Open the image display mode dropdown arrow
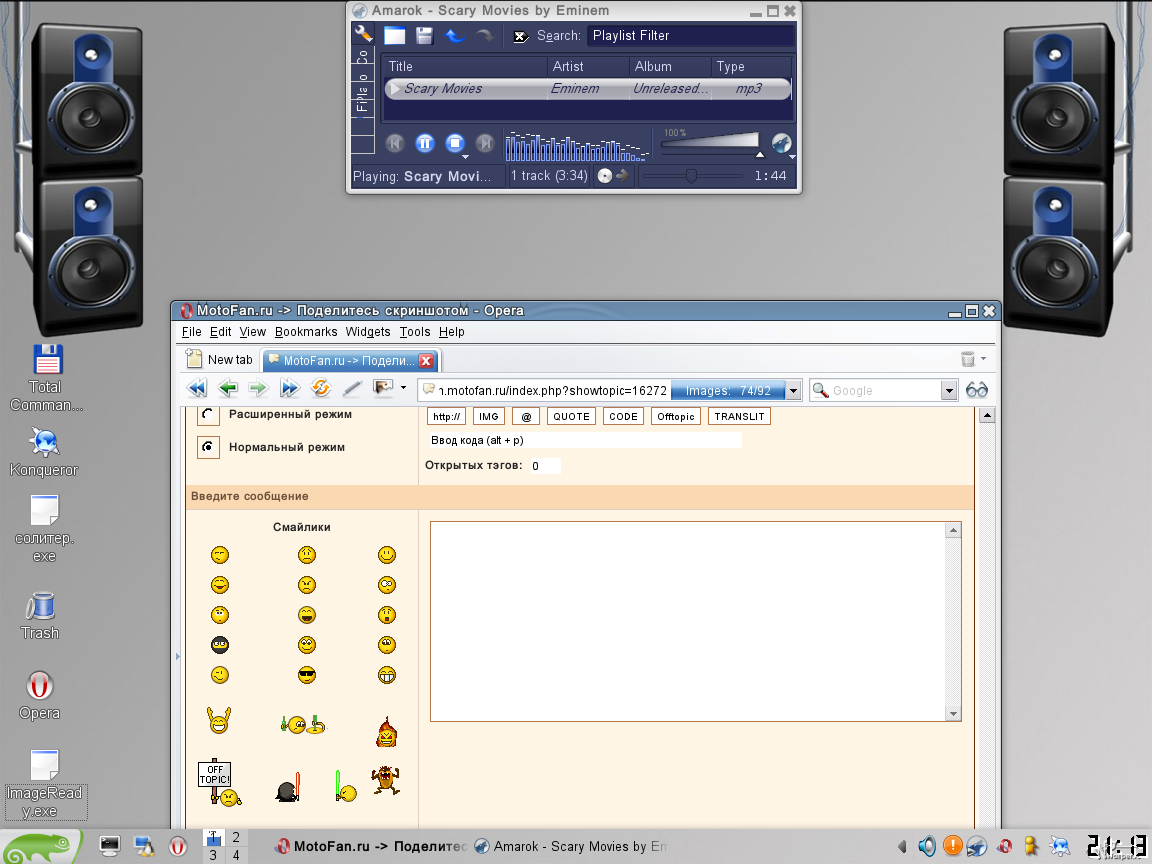 pos(403,387)
